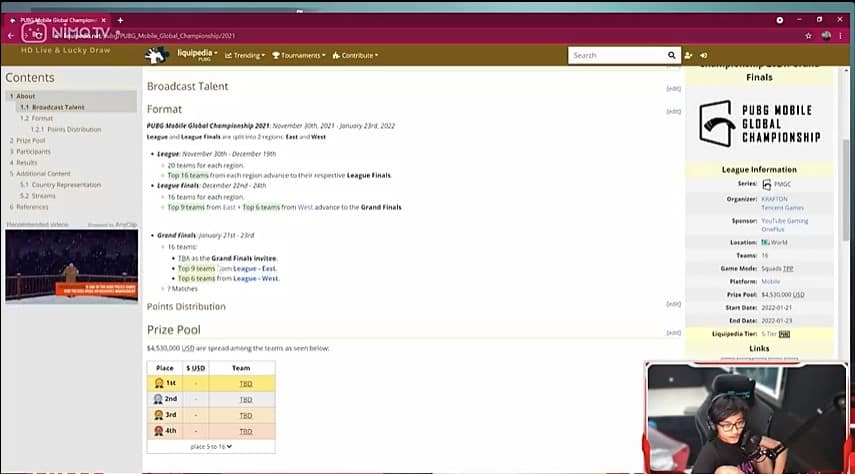Open the Trending dropdown menu

point(245,56)
